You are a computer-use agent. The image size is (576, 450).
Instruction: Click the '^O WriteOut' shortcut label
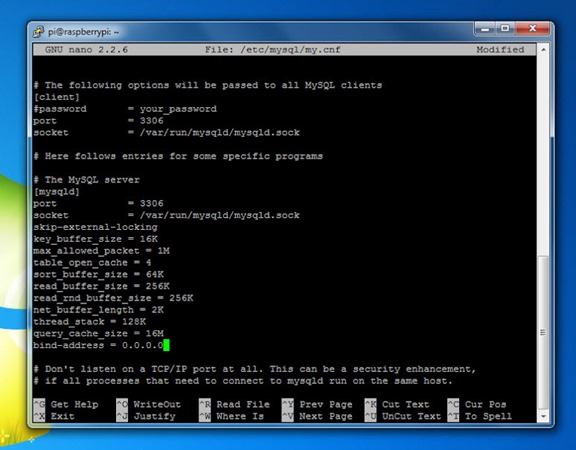149,404
